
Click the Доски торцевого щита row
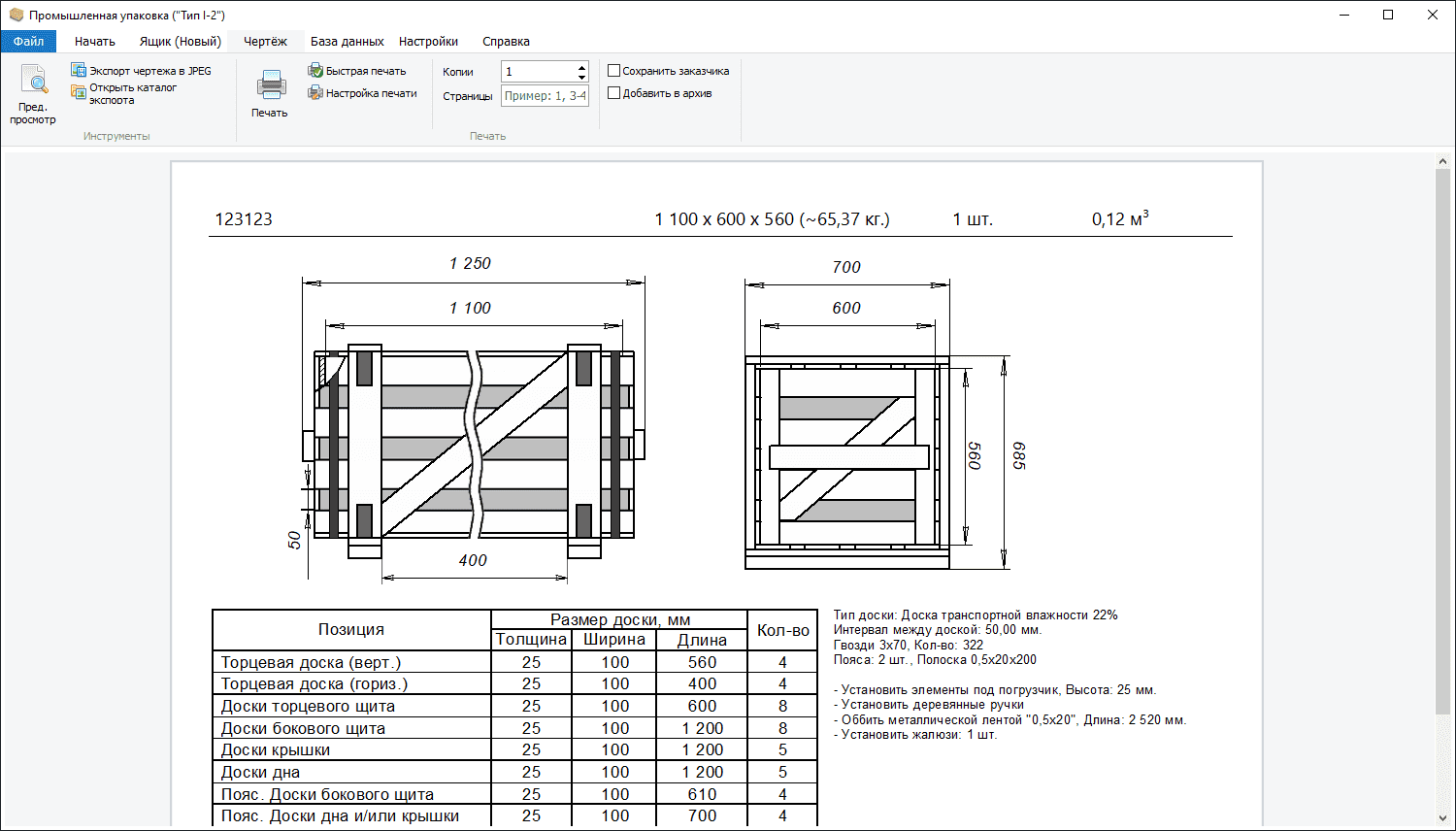point(514,706)
